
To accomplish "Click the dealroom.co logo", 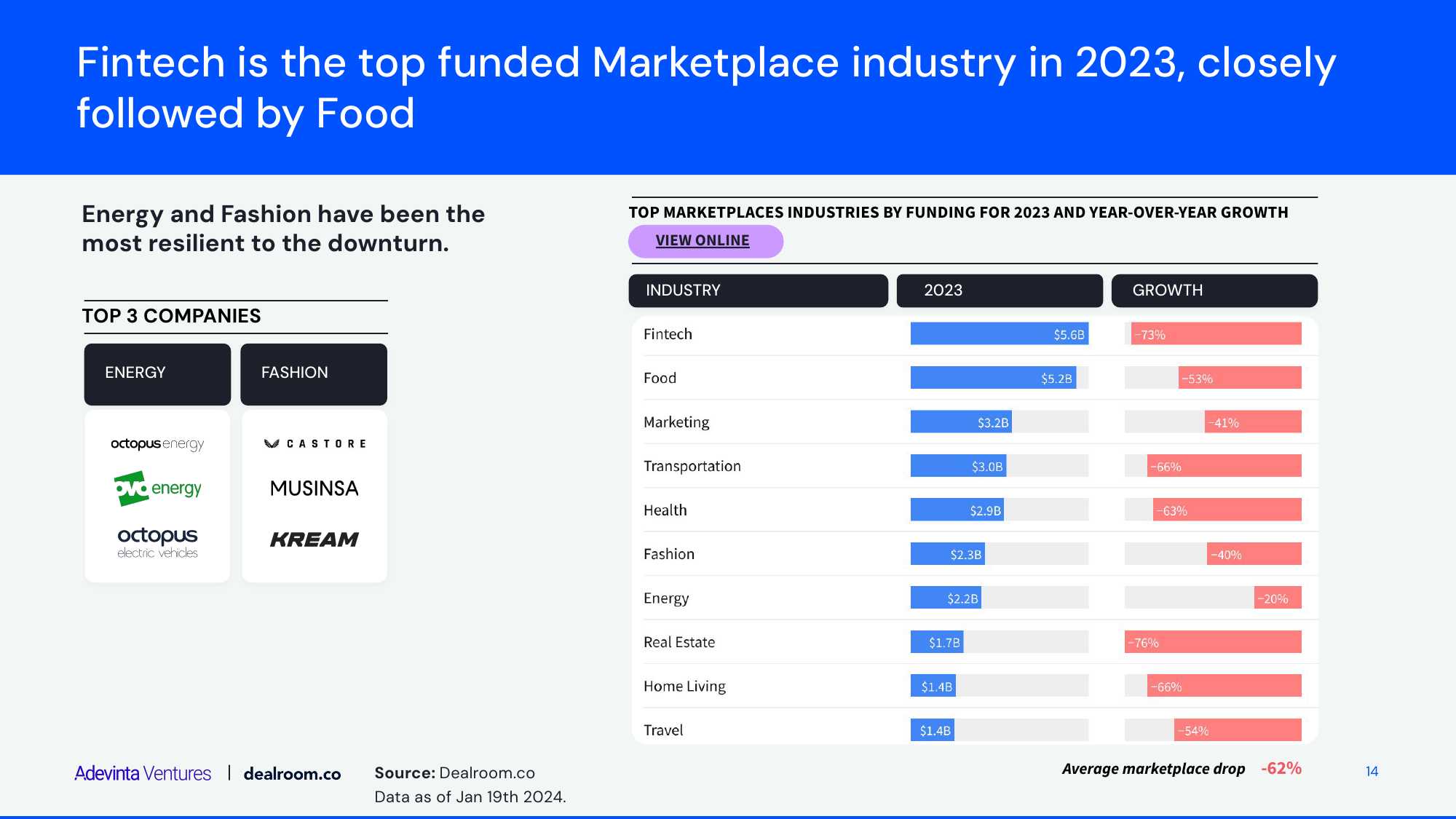I will point(292,774).
